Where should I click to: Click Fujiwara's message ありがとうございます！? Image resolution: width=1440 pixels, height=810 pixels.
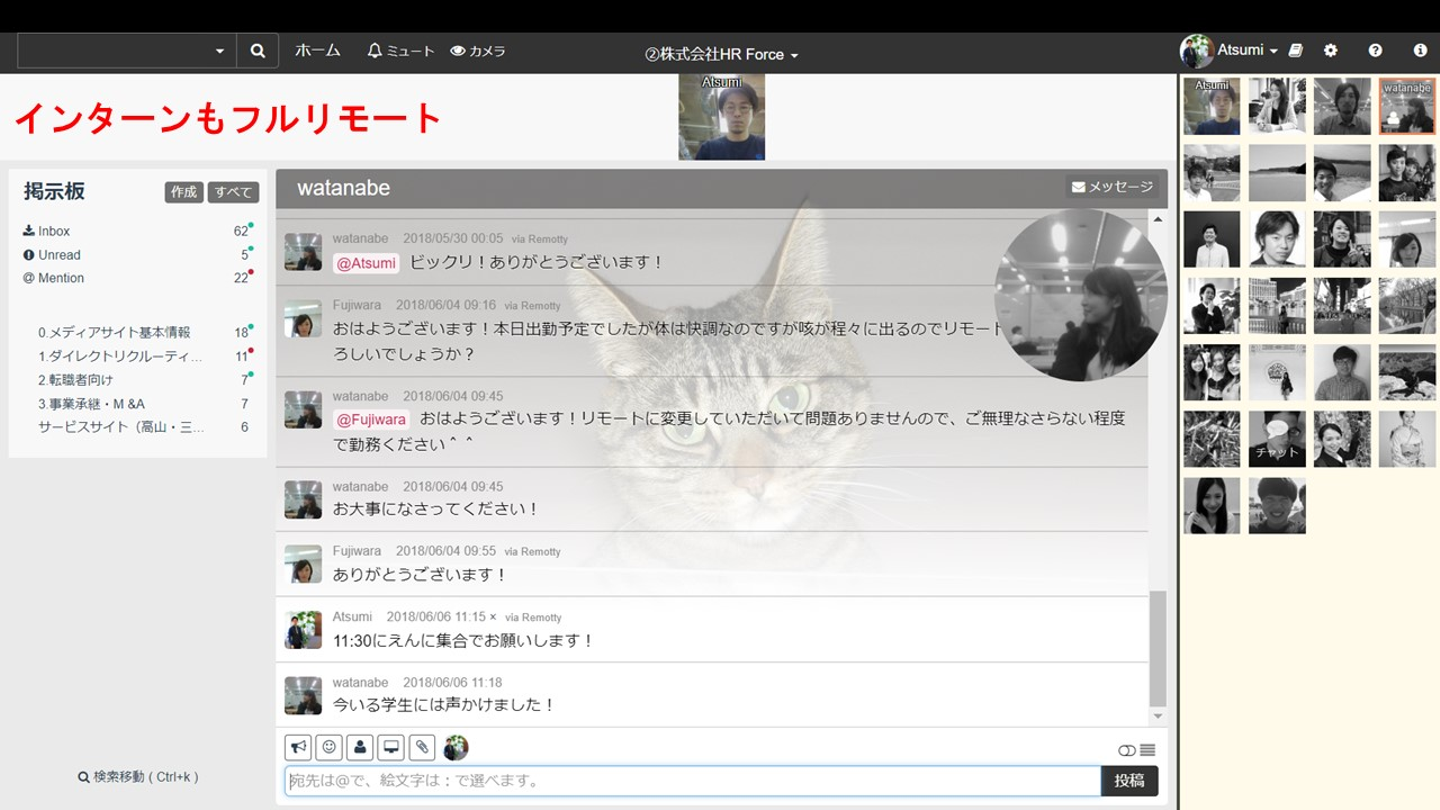[420, 575]
